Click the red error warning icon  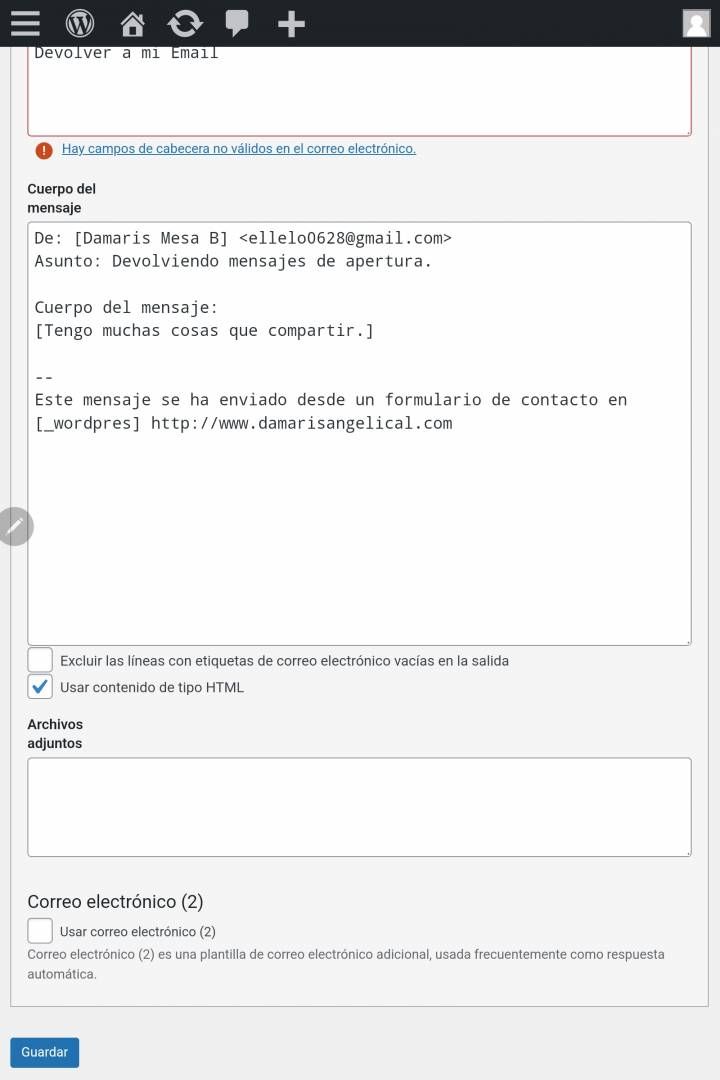click(44, 150)
